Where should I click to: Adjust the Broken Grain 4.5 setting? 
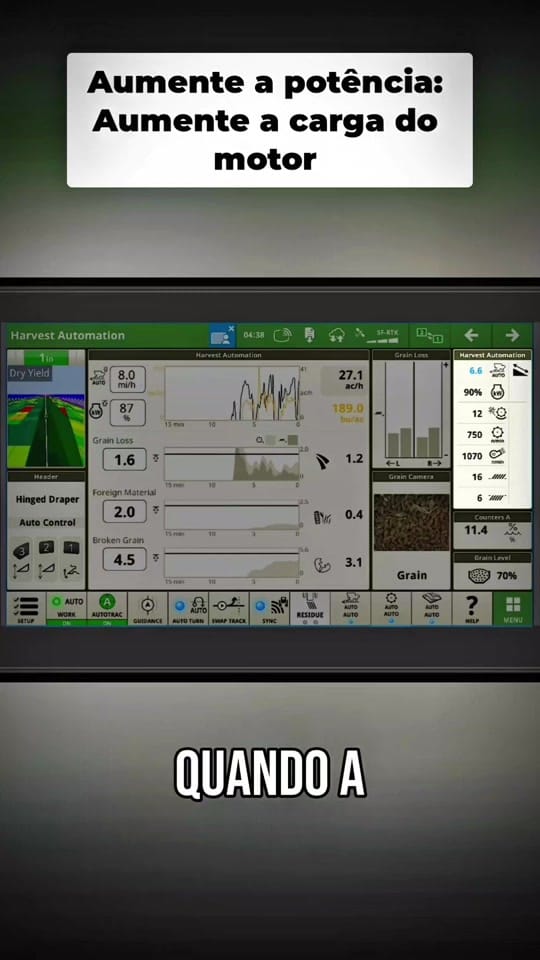click(124, 559)
